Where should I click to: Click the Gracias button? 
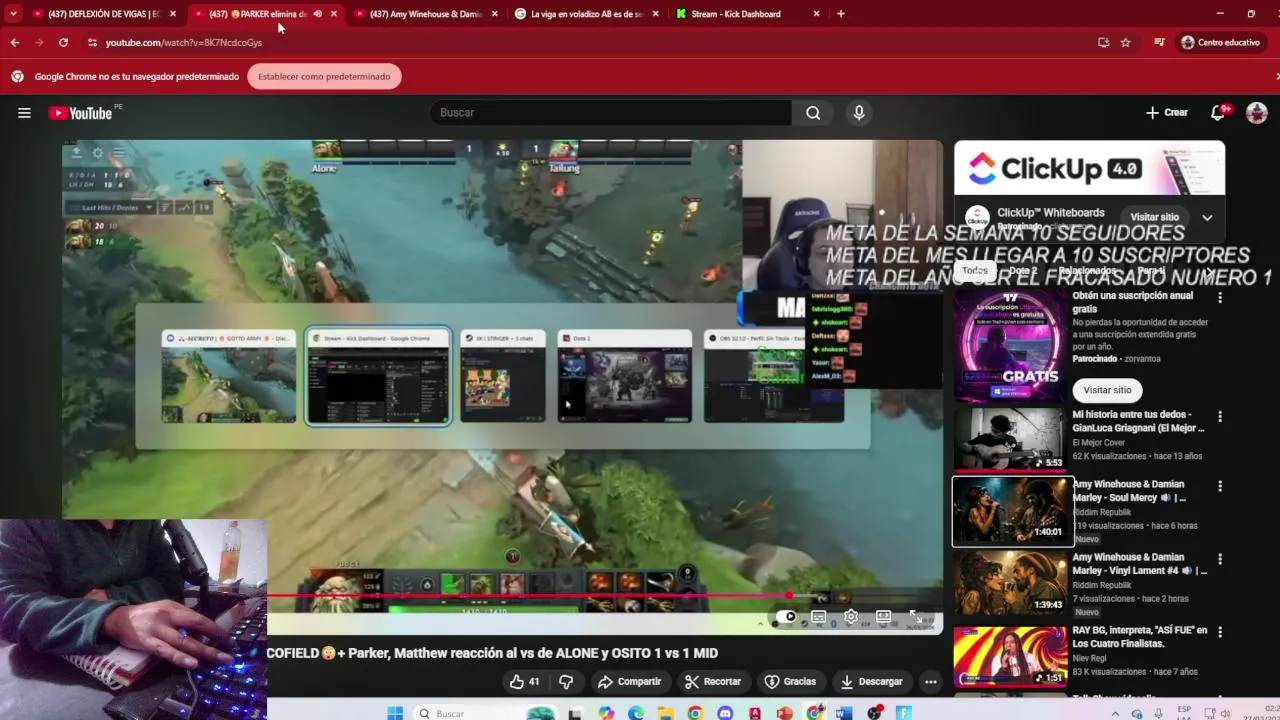click(790, 681)
